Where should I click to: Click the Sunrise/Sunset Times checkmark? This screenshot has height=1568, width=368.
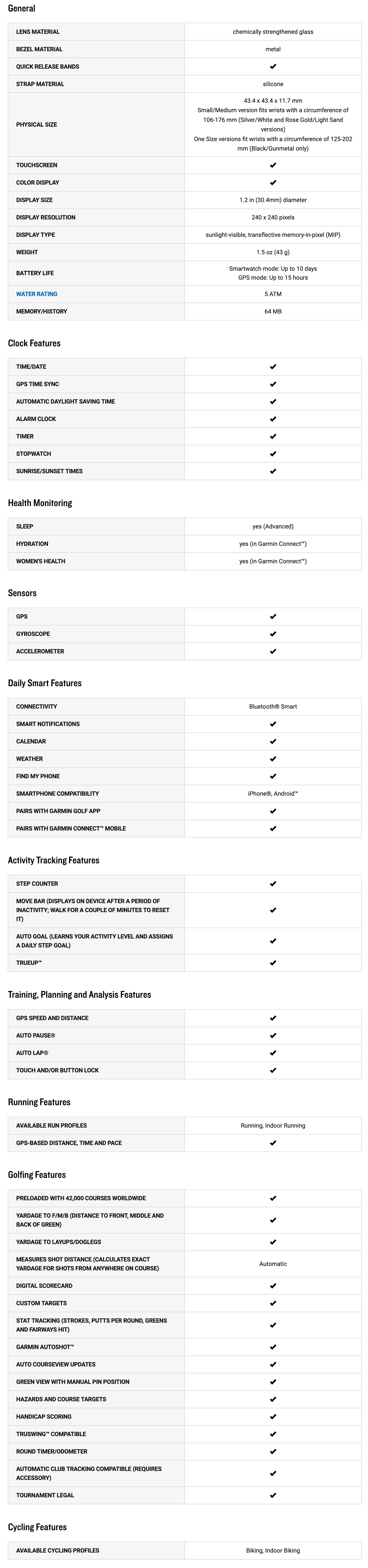[273, 471]
